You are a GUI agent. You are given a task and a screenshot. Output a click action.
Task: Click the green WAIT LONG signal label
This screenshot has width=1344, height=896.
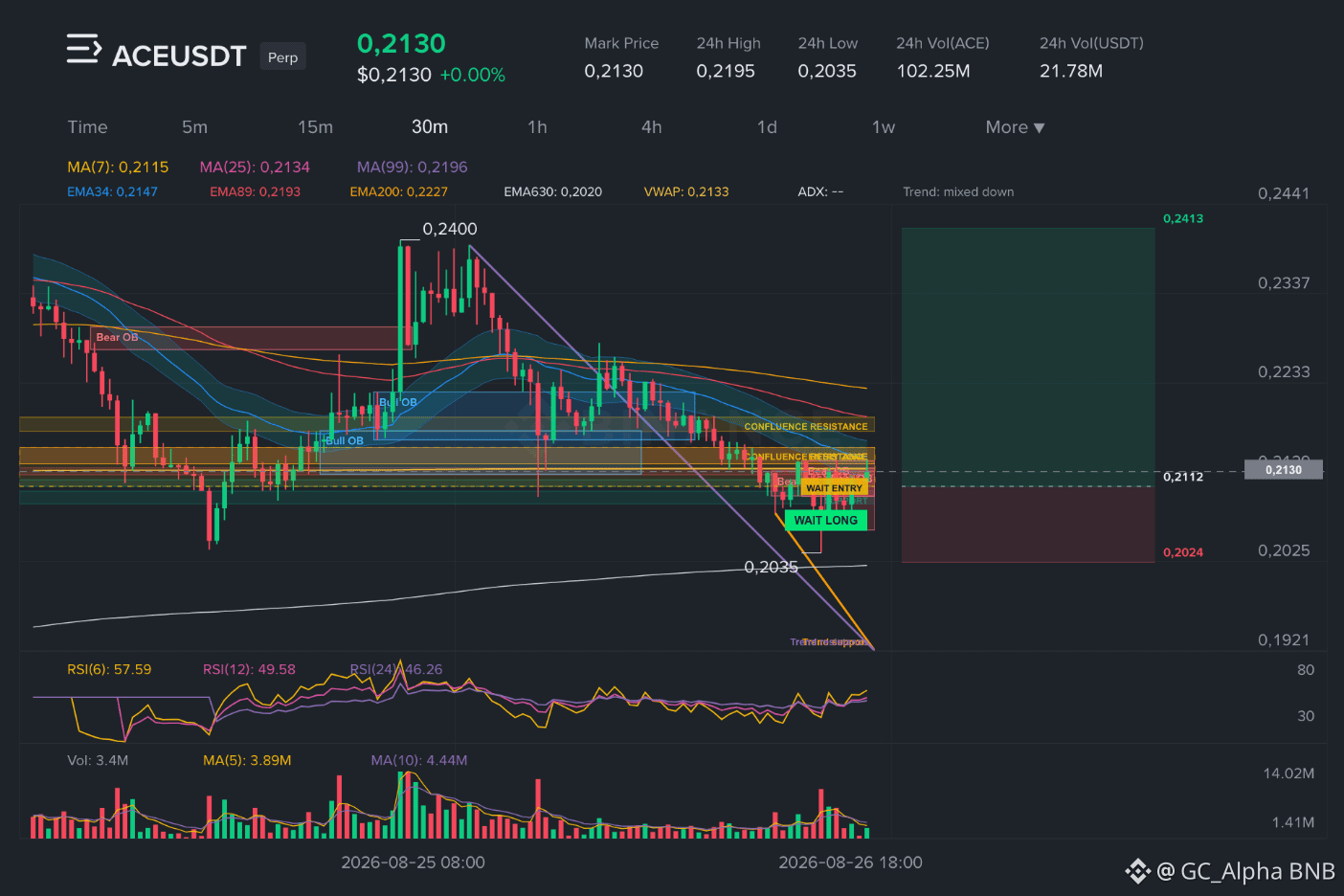tap(826, 520)
